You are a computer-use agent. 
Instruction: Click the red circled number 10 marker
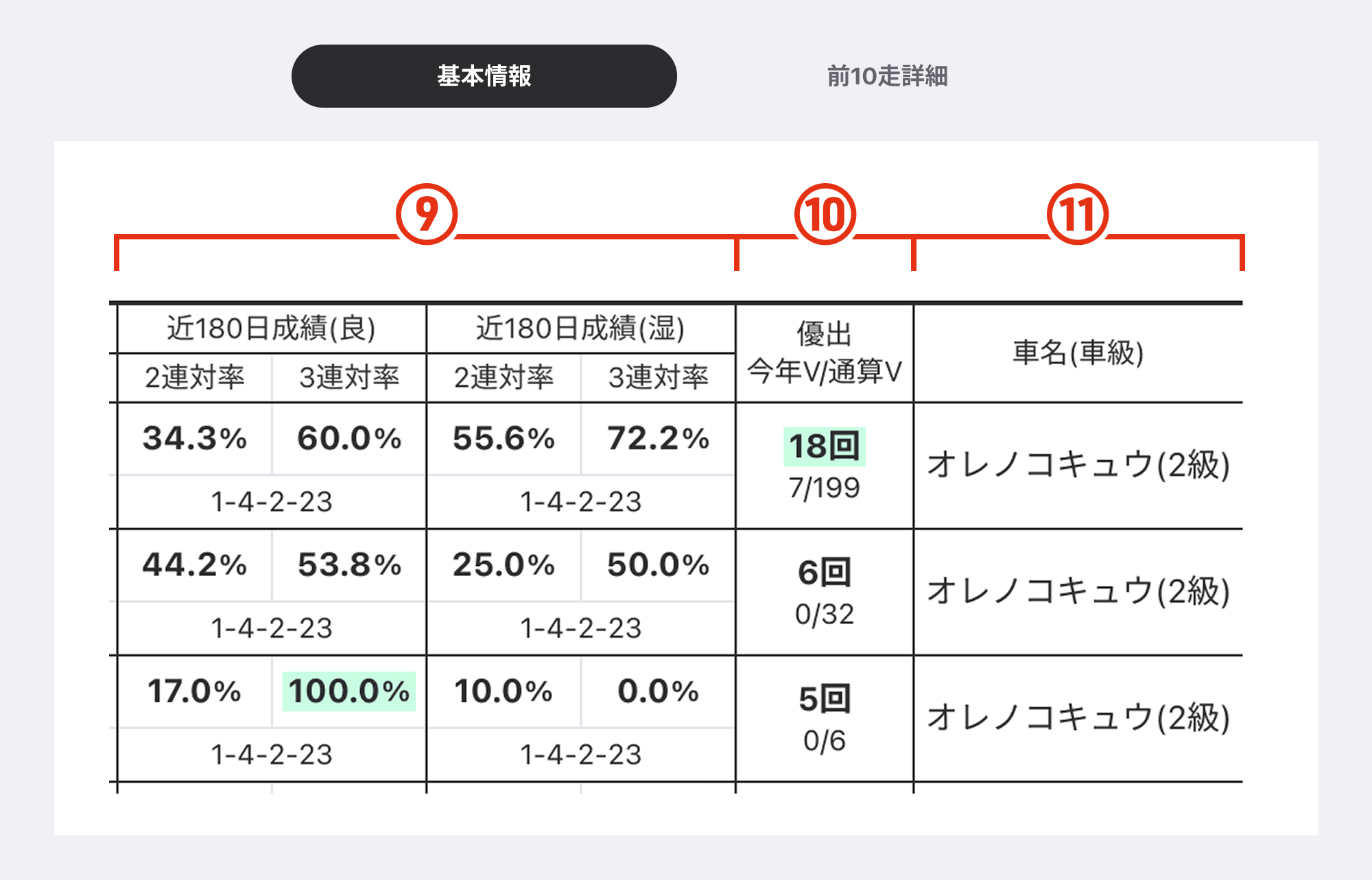(x=825, y=215)
